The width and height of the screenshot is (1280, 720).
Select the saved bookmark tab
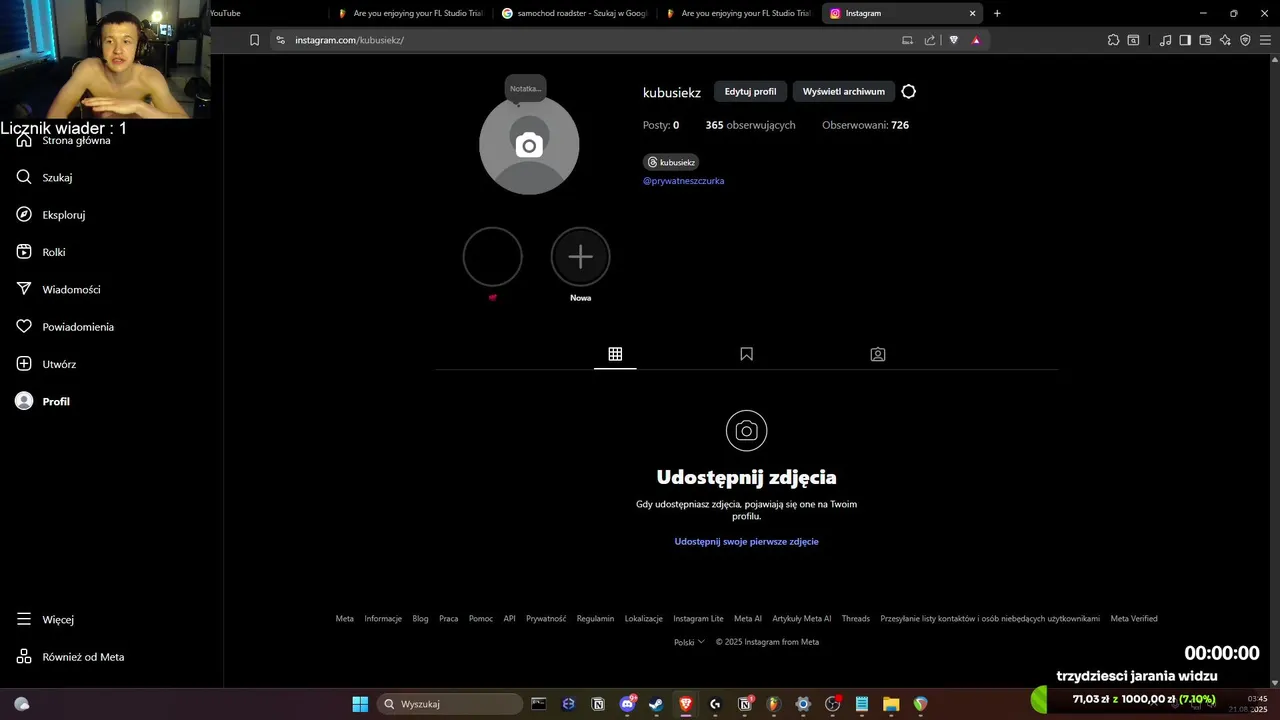click(746, 354)
